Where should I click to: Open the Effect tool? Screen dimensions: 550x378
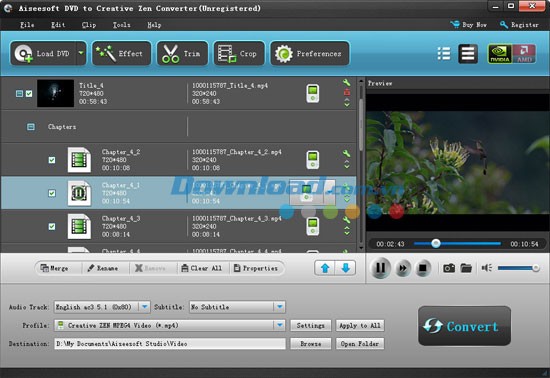[121, 53]
